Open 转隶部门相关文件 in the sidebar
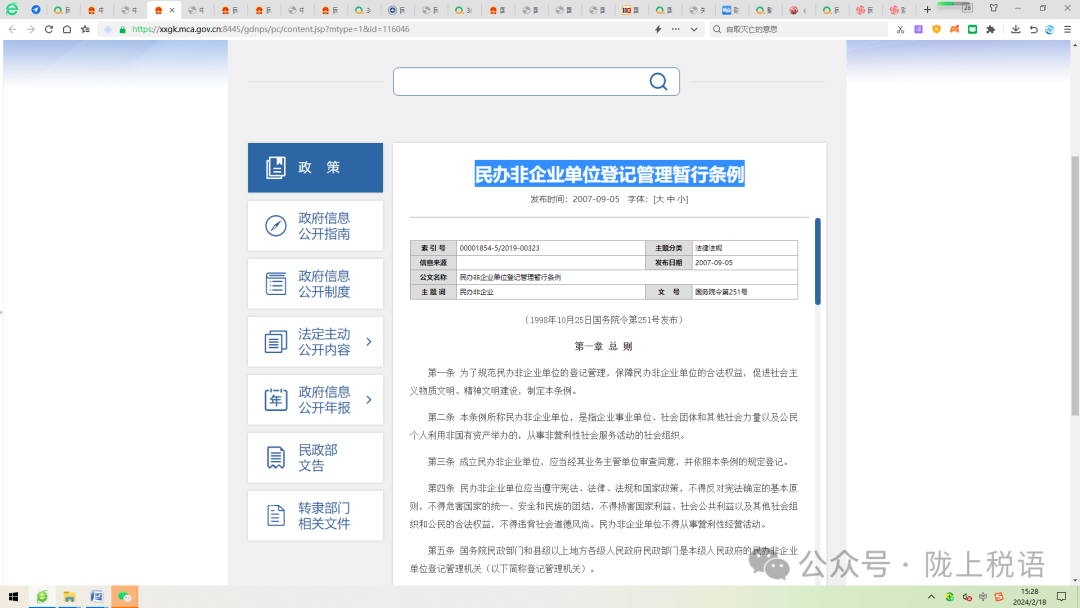 point(315,516)
